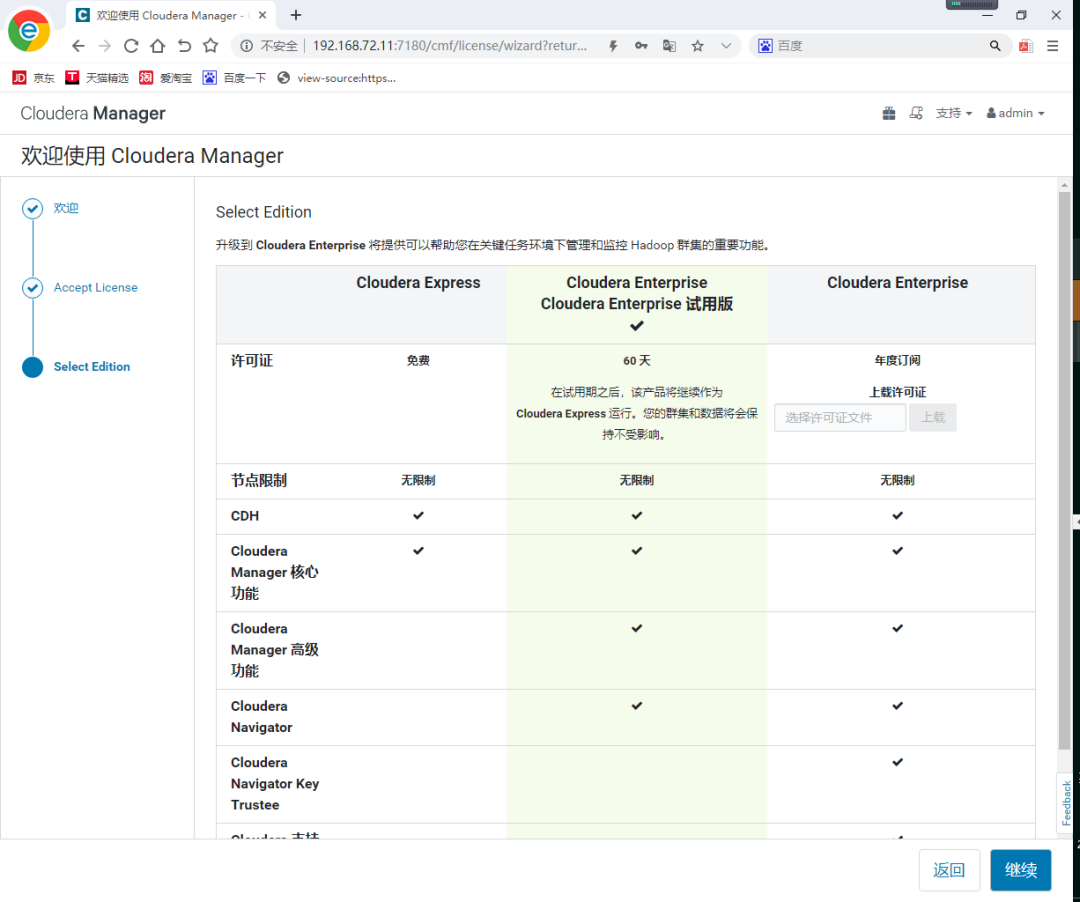Click the Express CDH checkmark
The image size is (1080, 902).
point(418,516)
